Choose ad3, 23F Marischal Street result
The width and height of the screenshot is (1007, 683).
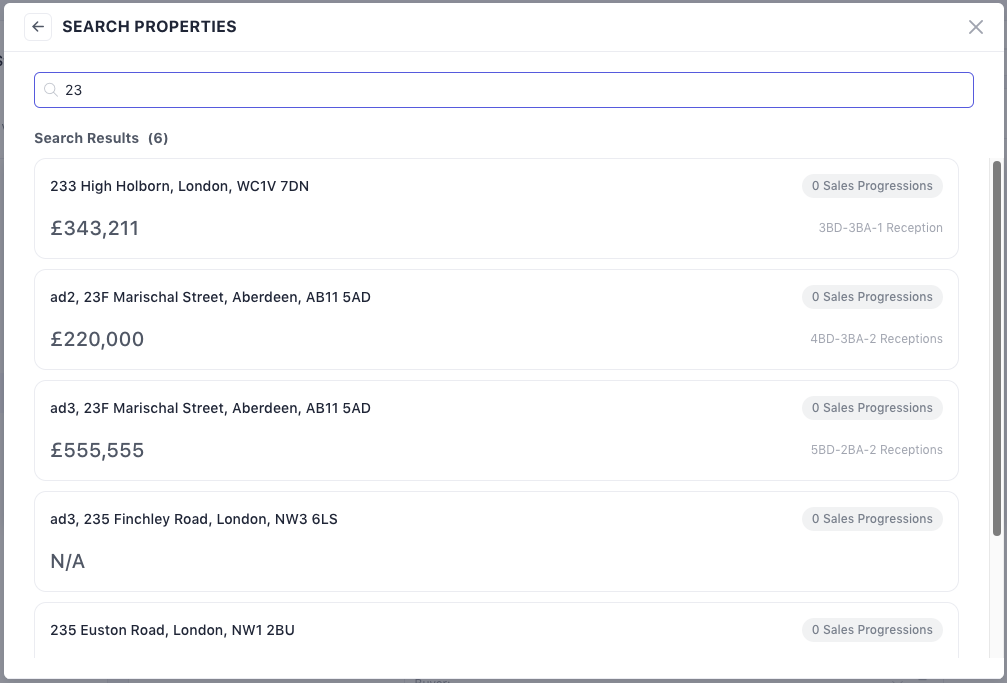(x=210, y=408)
